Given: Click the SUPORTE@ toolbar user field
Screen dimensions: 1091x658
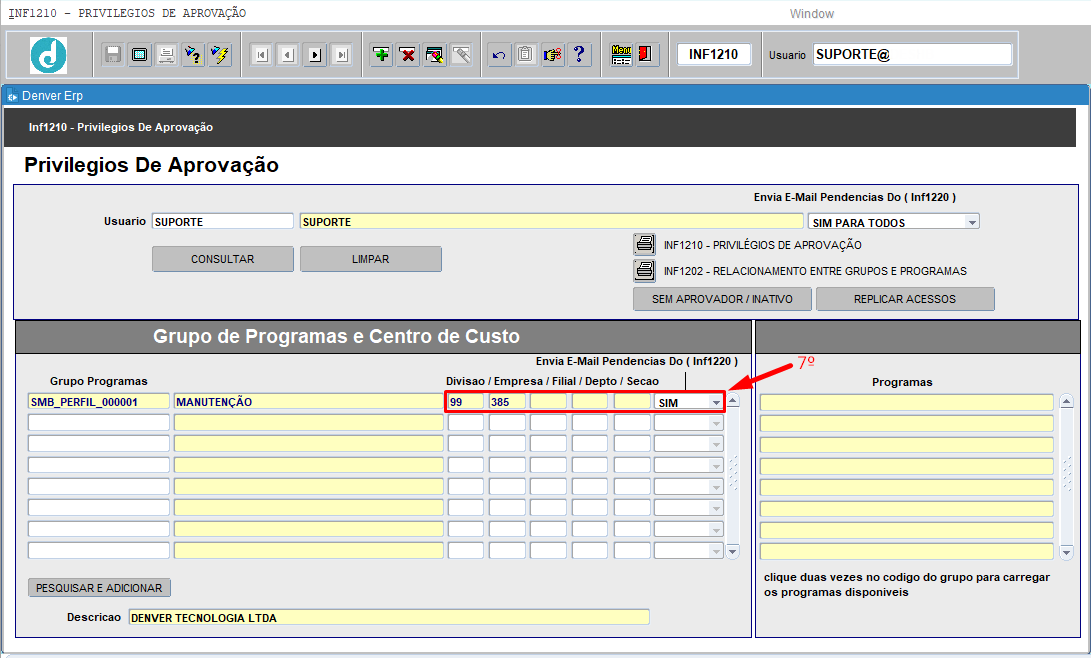Looking at the screenshot, I should pyautogui.click(x=912, y=54).
